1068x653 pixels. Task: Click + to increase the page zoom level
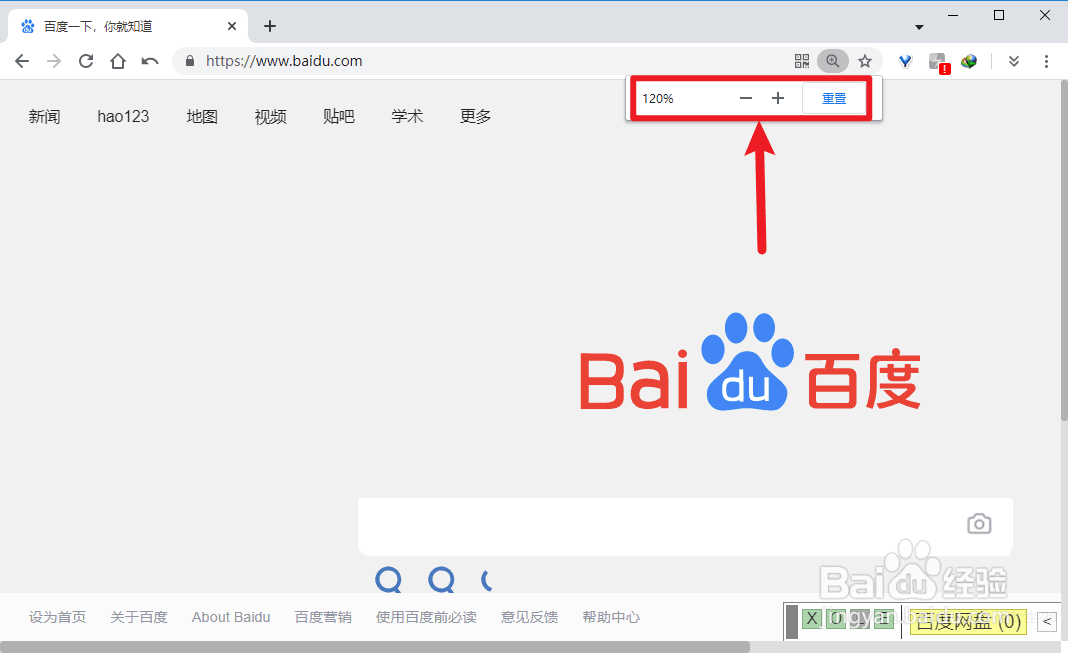pyautogui.click(x=778, y=98)
